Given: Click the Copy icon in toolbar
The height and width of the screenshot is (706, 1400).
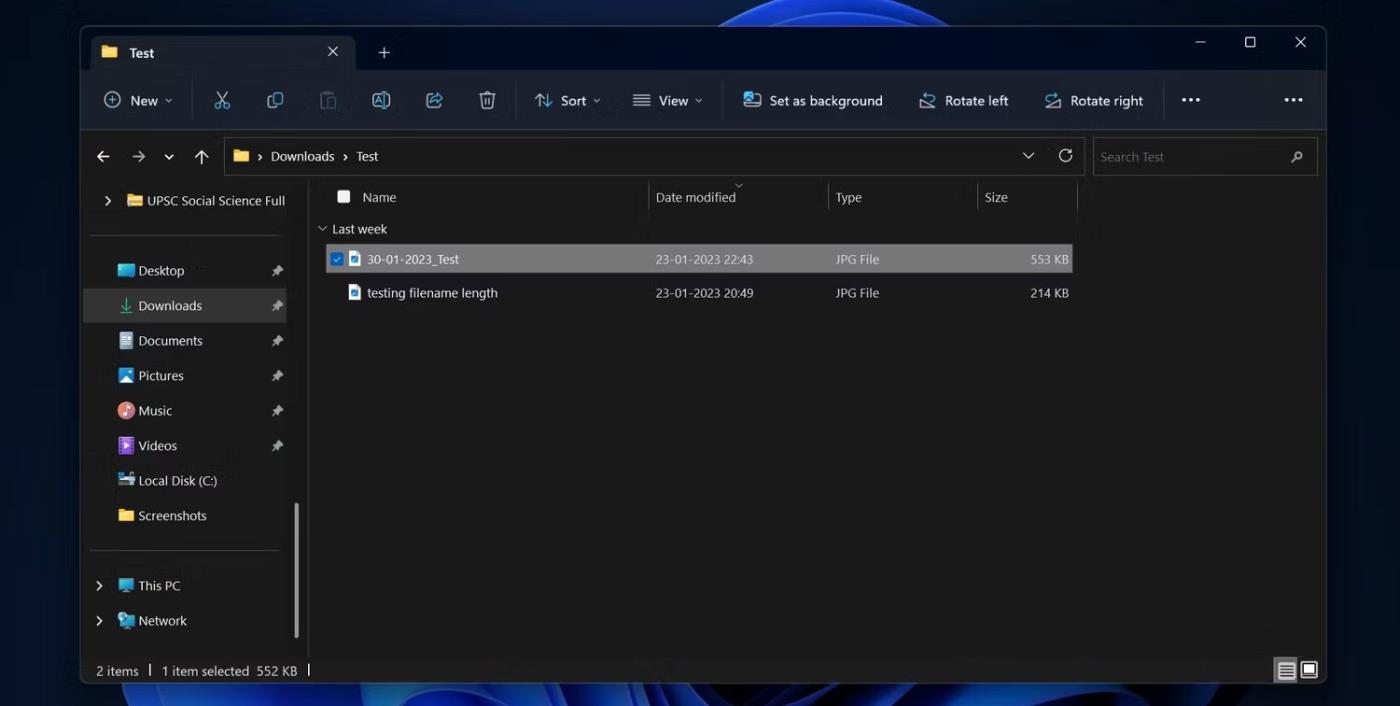Looking at the screenshot, I should [x=275, y=100].
